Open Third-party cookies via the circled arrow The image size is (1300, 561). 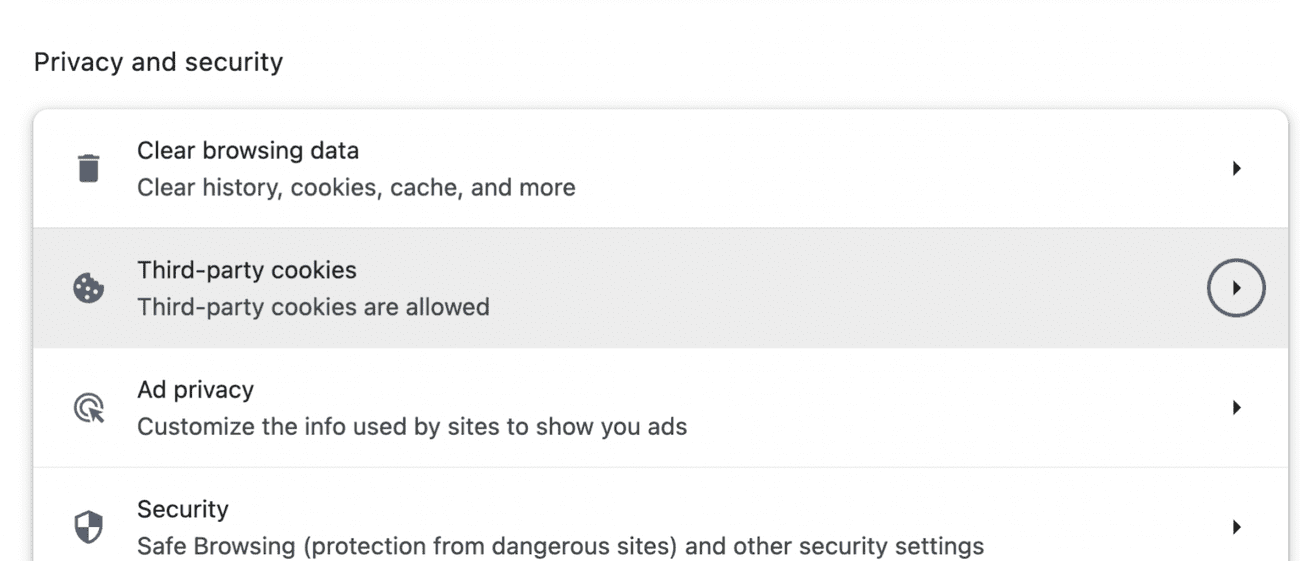tap(1237, 288)
